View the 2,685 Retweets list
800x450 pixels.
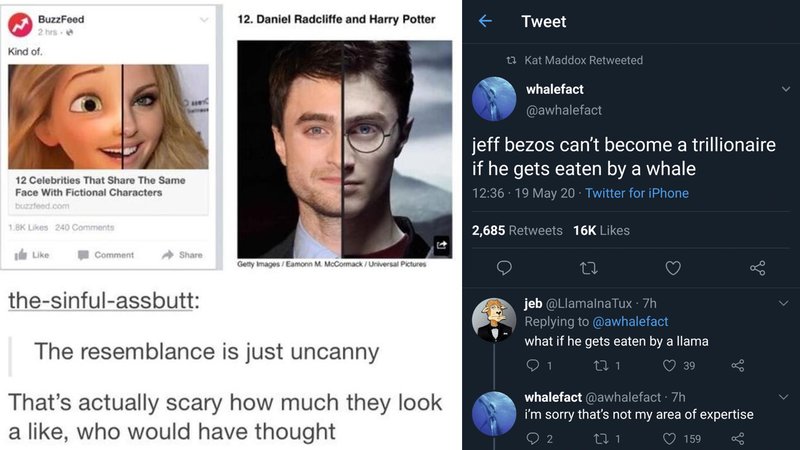pos(517,230)
